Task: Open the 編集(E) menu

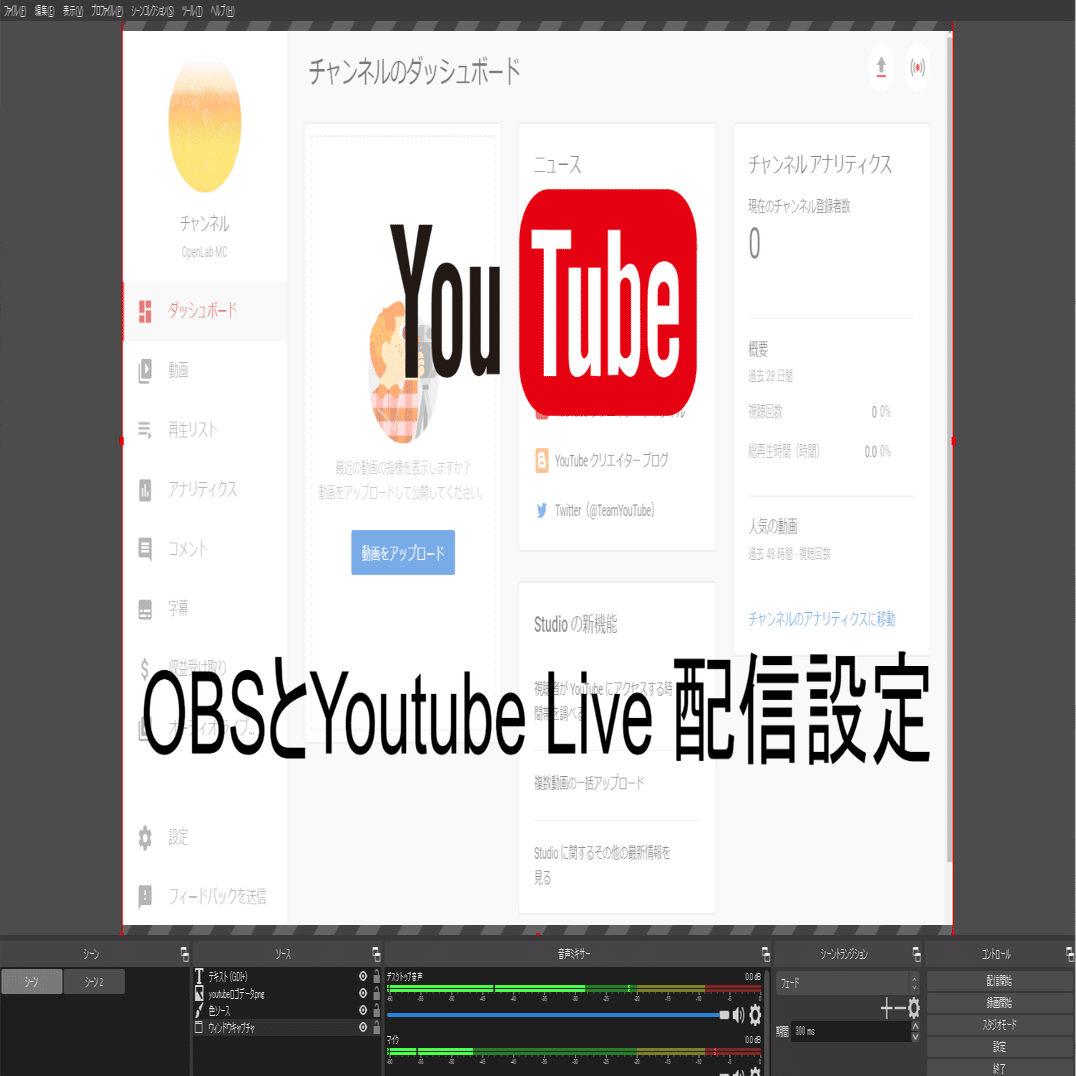Action: [44, 11]
